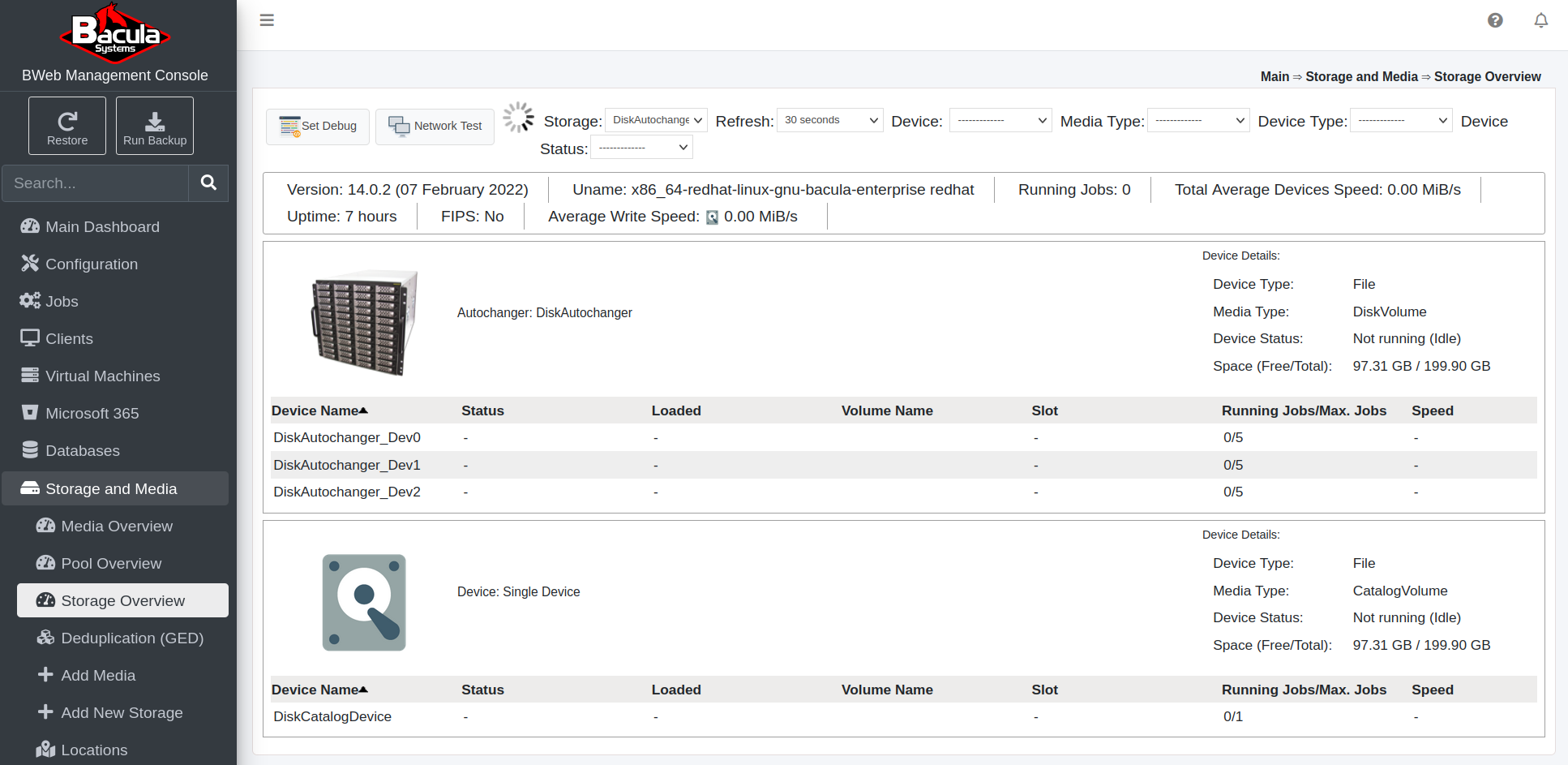Image resolution: width=1568 pixels, height=765 pixels.
Task: Select the DiskAutochanger_Dev1 row
Action: point(903,465)
